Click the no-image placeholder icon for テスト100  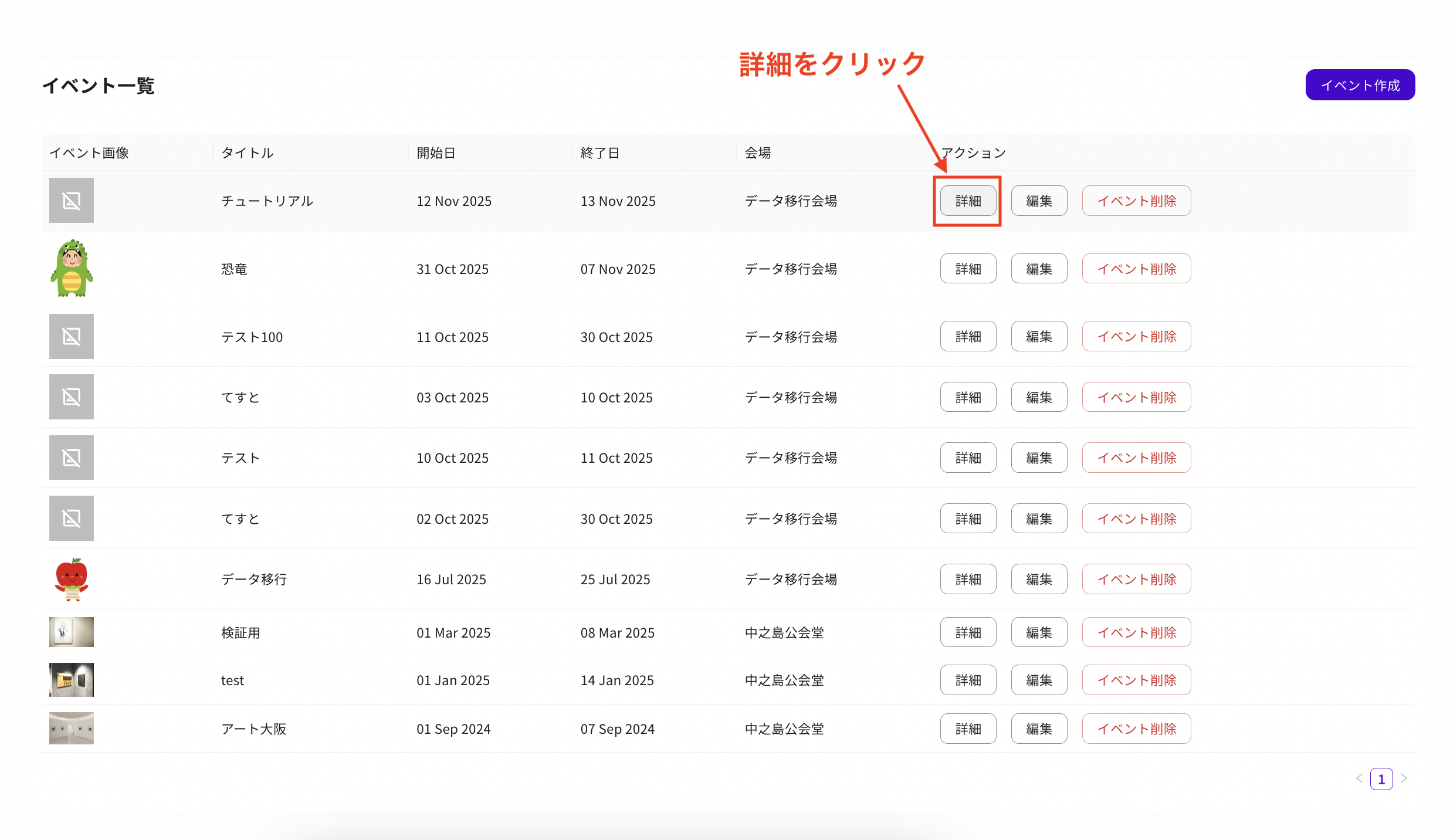click(71, 336)
